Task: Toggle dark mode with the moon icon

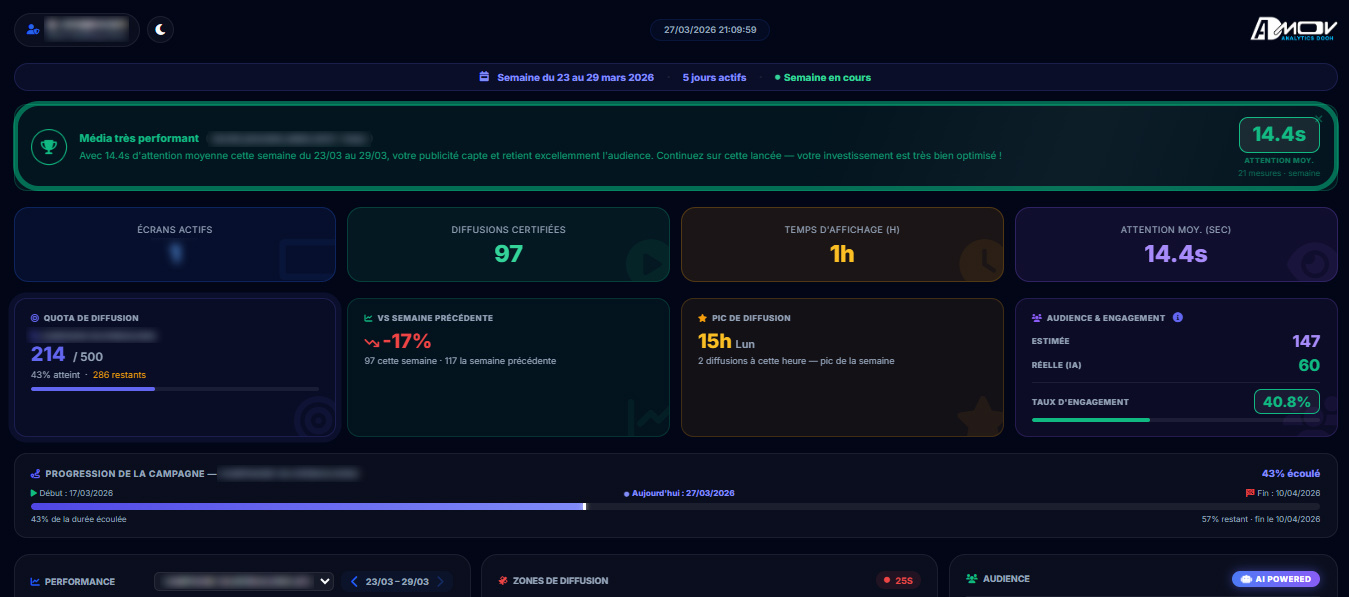Action: (160, 30)
